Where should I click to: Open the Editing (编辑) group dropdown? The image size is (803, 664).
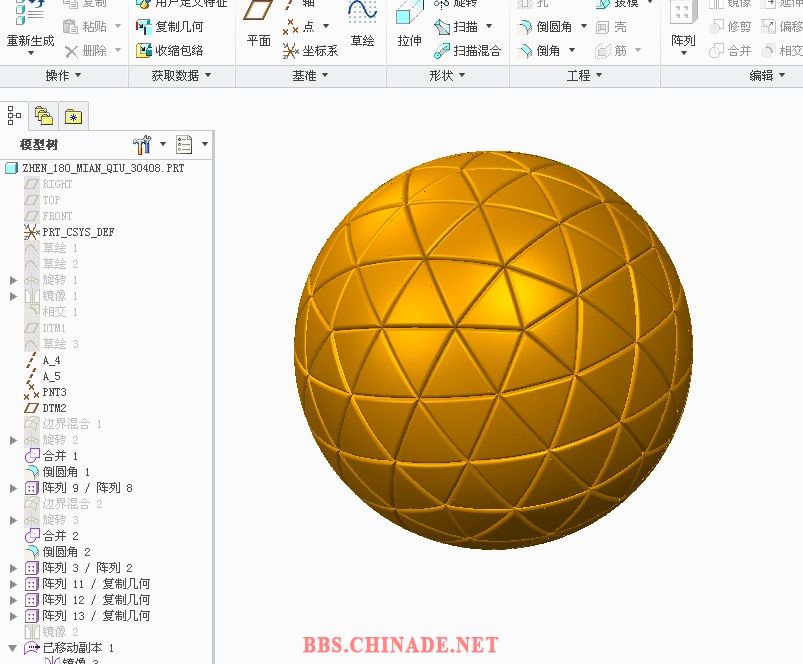point(767,76)
